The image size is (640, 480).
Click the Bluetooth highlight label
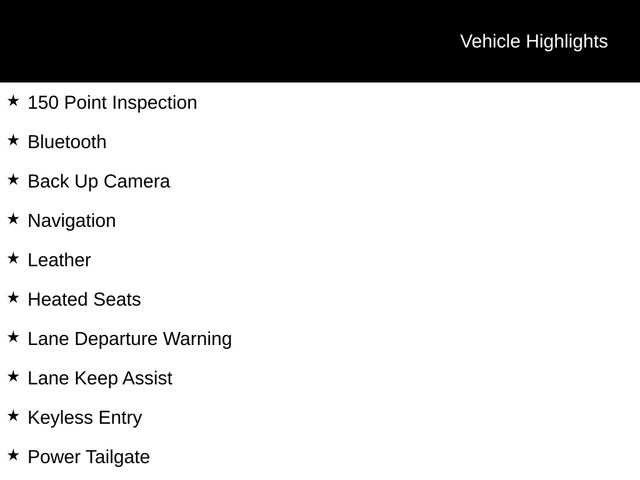click(x=67, y=142)
